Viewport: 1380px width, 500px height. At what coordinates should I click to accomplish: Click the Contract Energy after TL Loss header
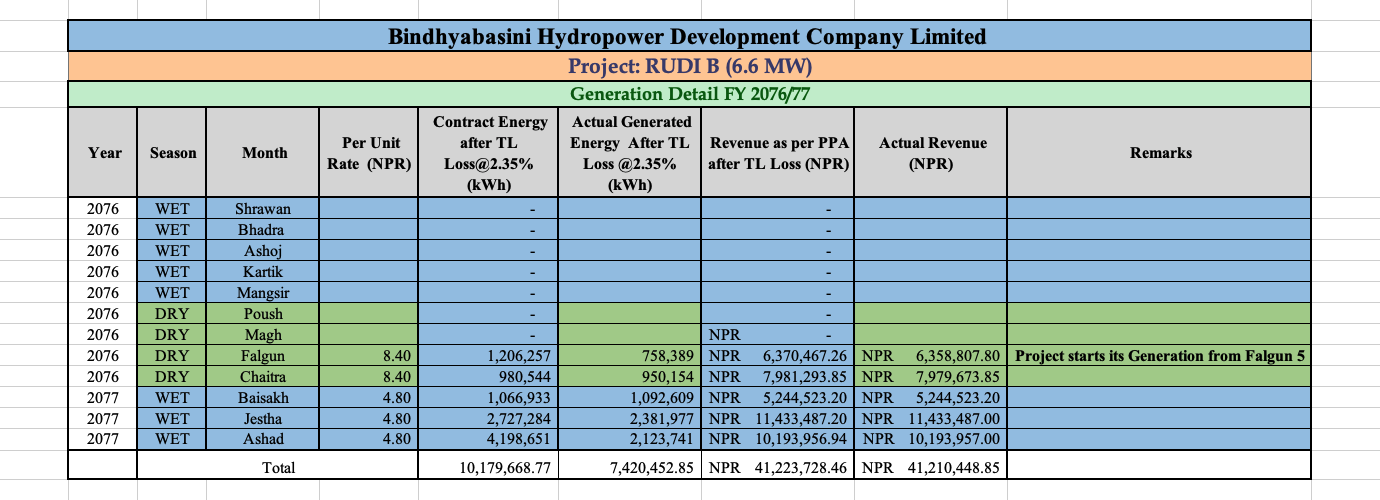point(489,153)
